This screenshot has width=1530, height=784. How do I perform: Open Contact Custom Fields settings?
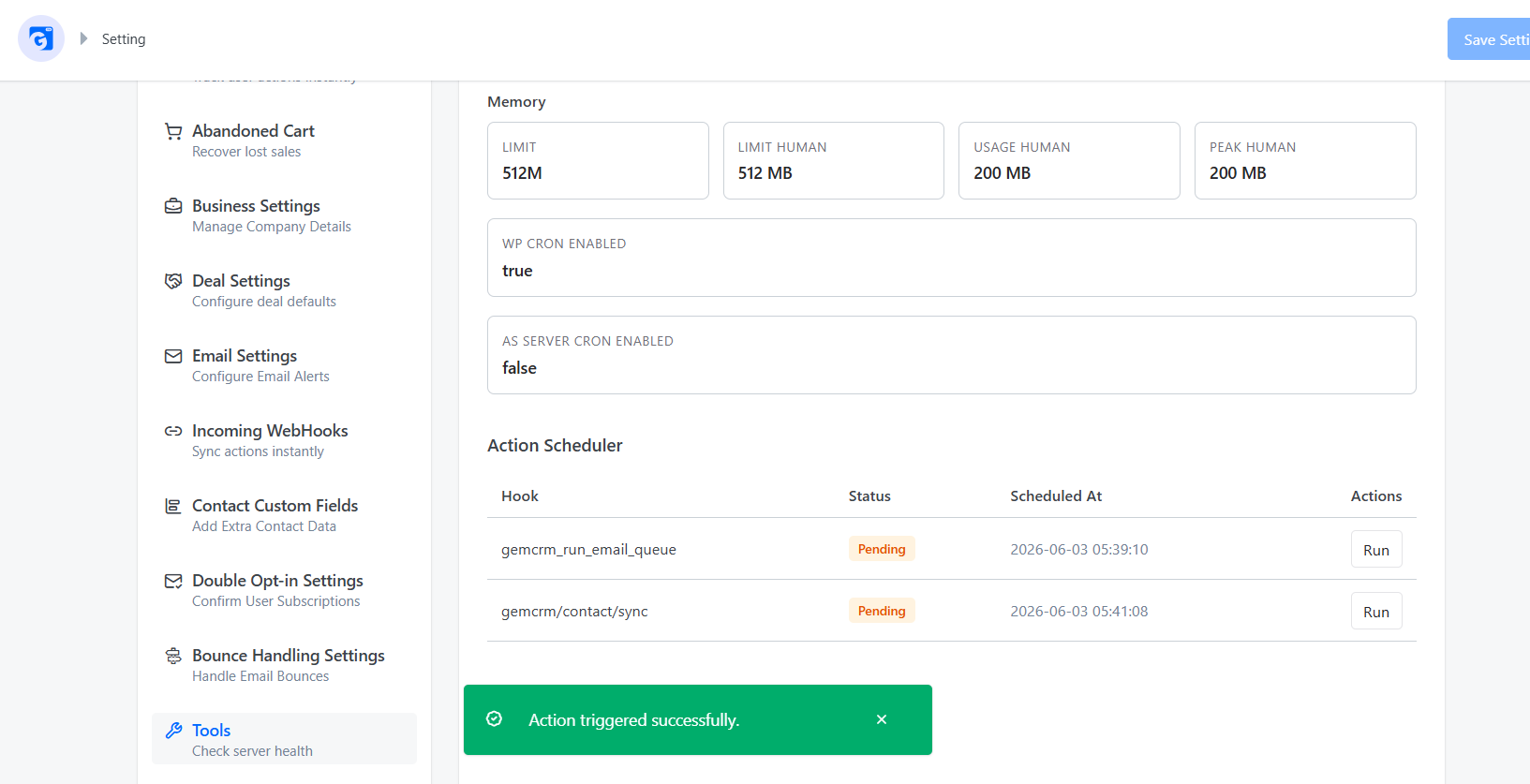pyautogui.click(x=284, y=514)
